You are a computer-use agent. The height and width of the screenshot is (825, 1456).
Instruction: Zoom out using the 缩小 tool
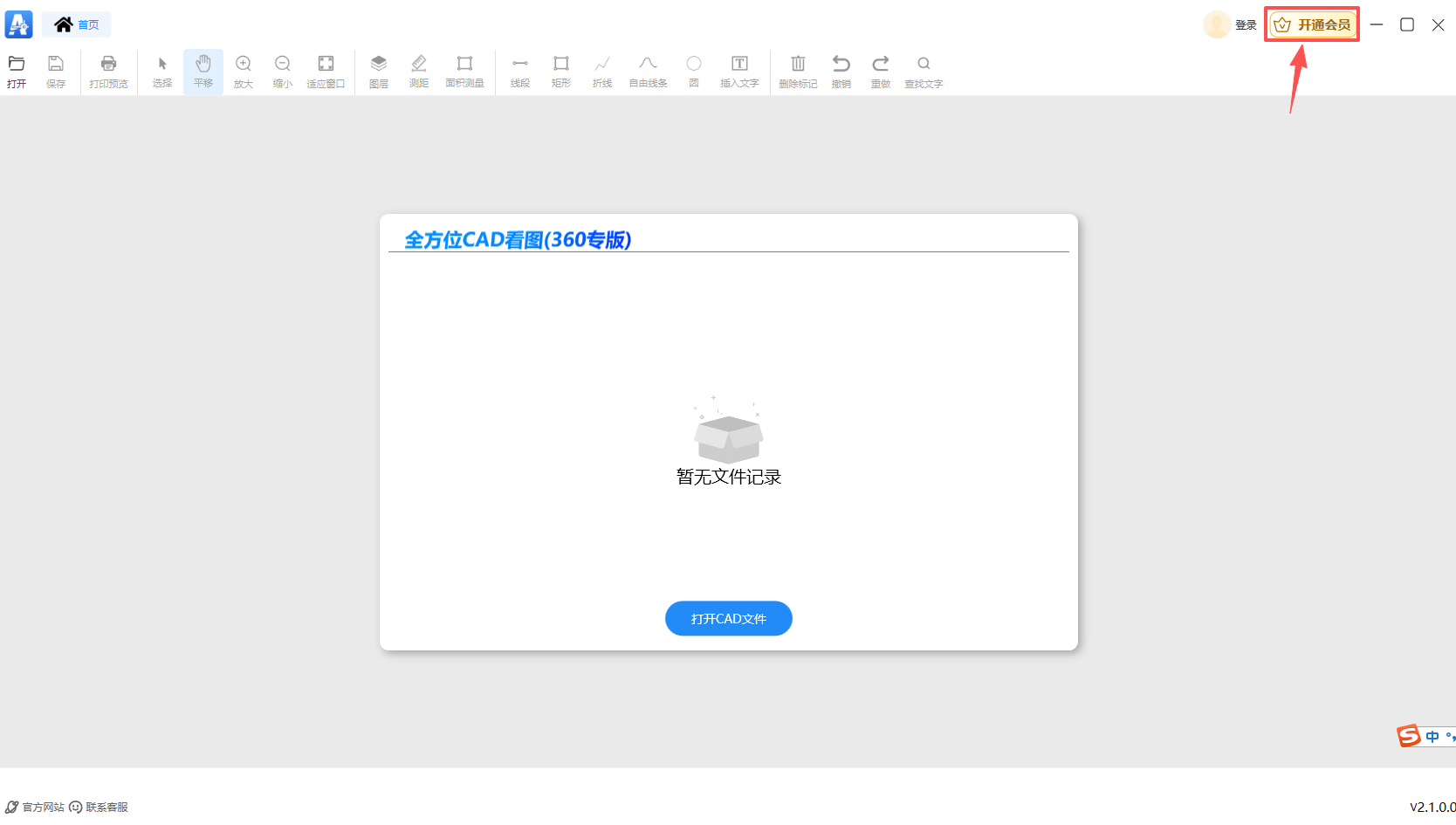point(282,72)
